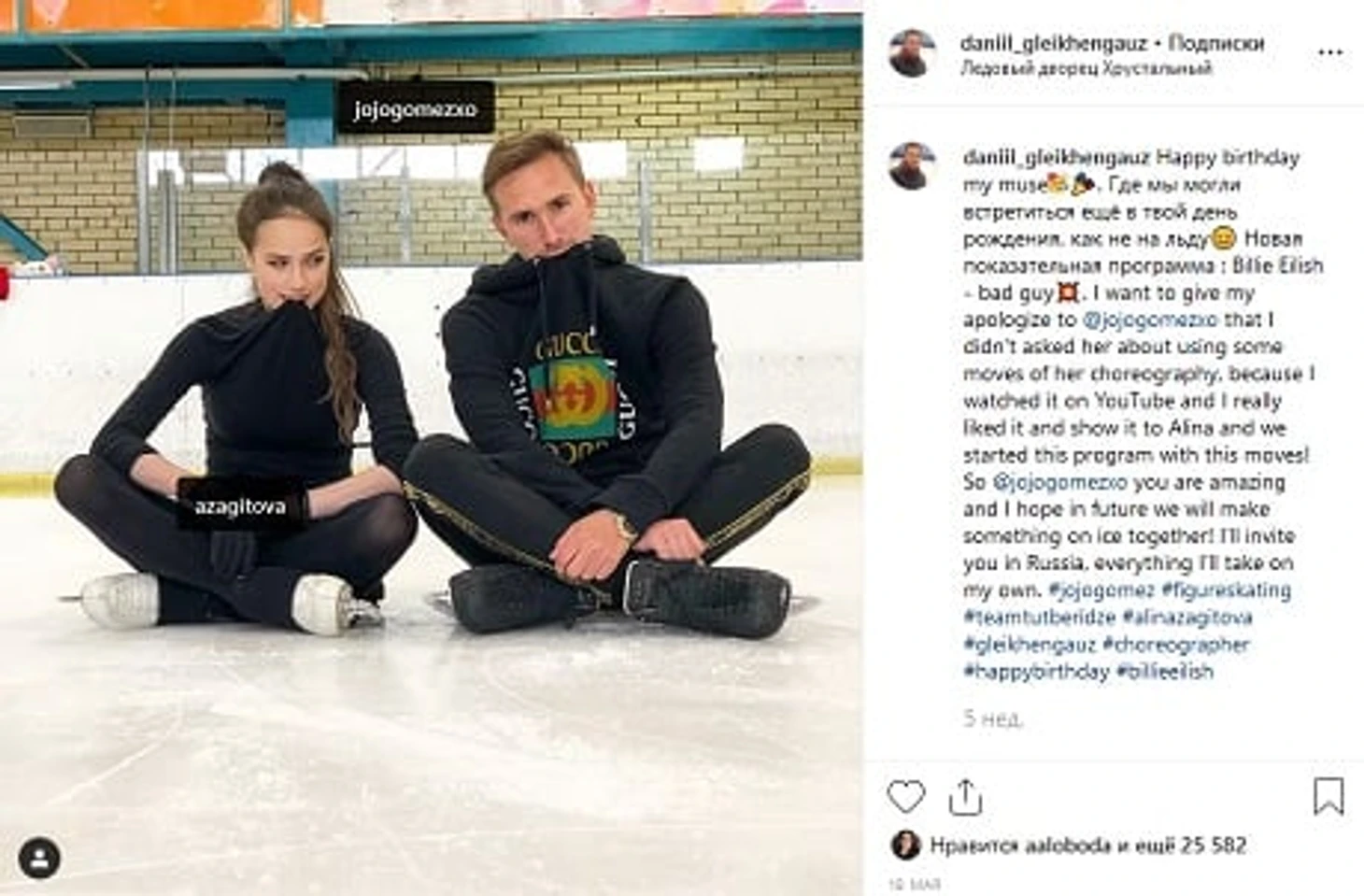The width and height of the screenshot is (1364, 896).
Task: Open header profile avatar of daniil_gleikhengauz
Action: [913, 52]
